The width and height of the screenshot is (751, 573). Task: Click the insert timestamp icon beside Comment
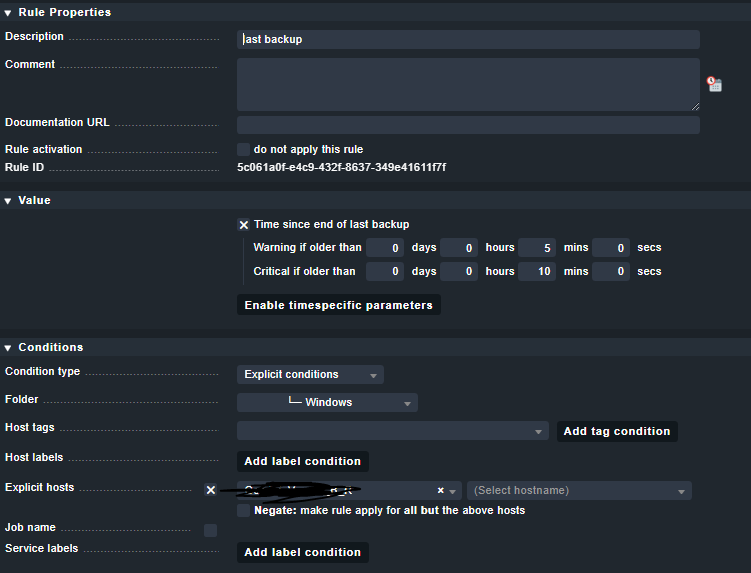click(714, 85)
